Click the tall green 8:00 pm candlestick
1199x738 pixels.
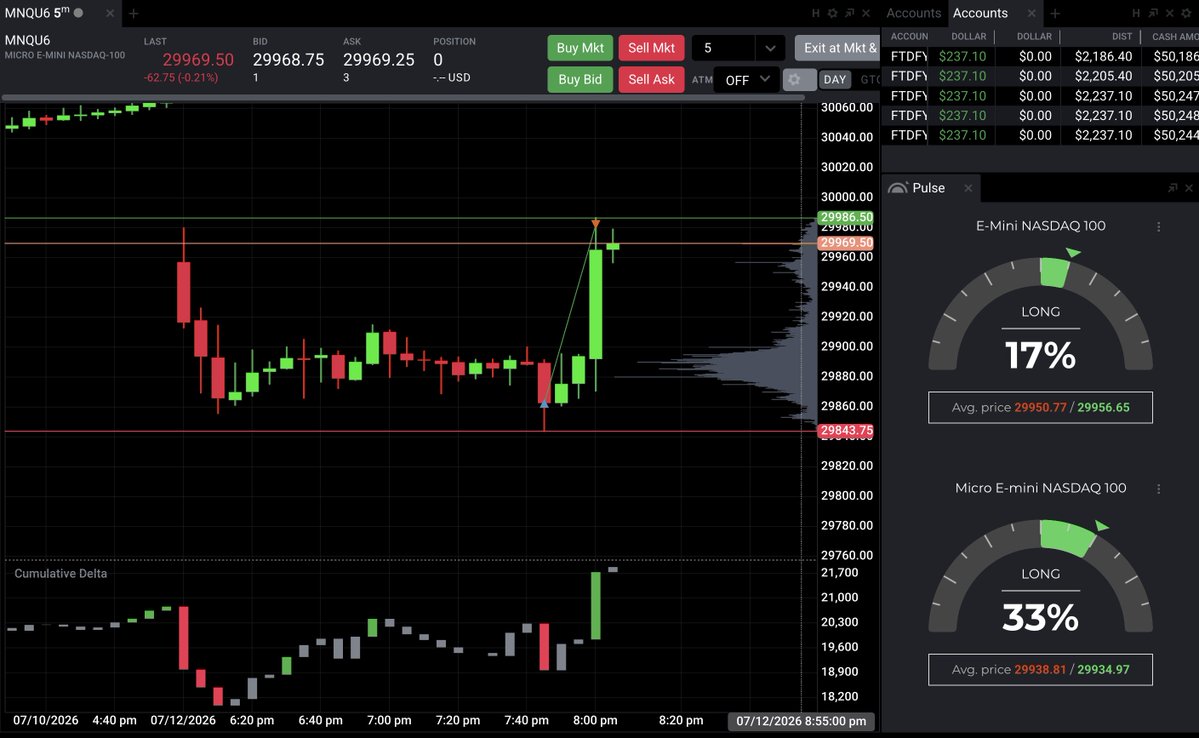[596, 304]
